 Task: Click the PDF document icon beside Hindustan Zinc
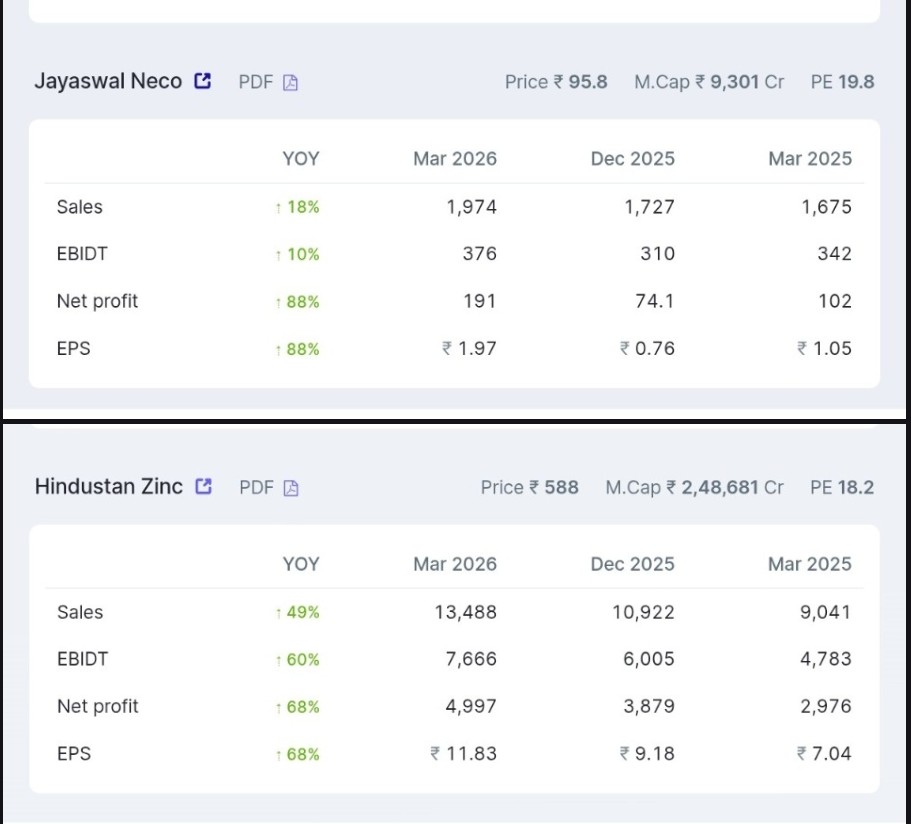coord(289,488)
